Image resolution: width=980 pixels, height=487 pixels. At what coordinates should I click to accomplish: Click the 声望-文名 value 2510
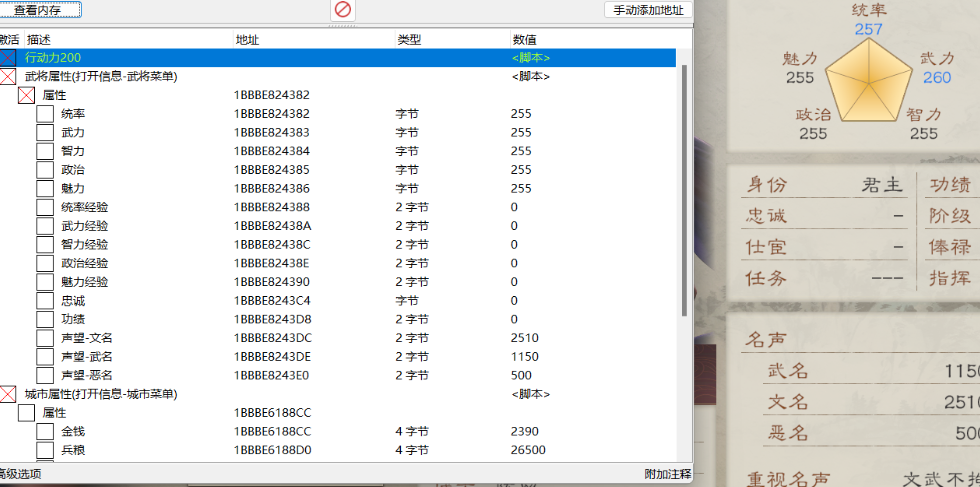pyautogui.click(x=524, y=338)
